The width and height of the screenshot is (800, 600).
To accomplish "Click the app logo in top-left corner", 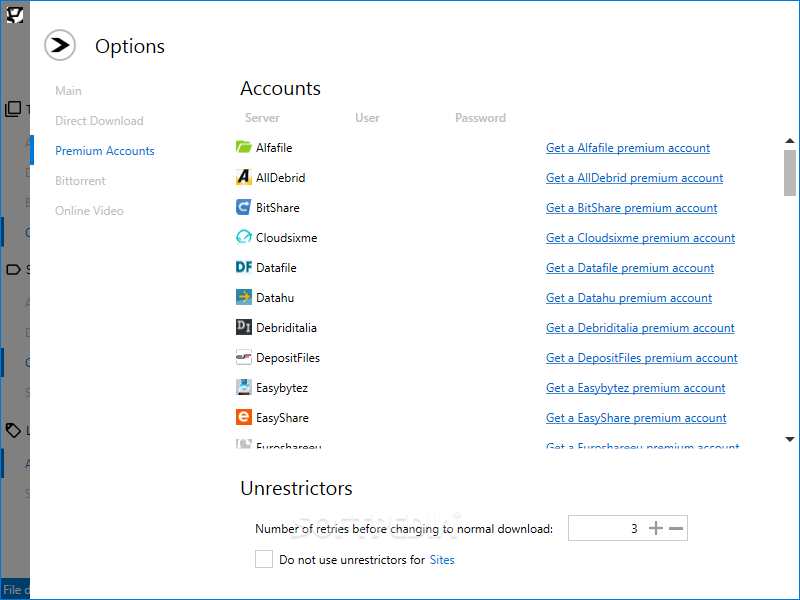I will pos(15,15).
